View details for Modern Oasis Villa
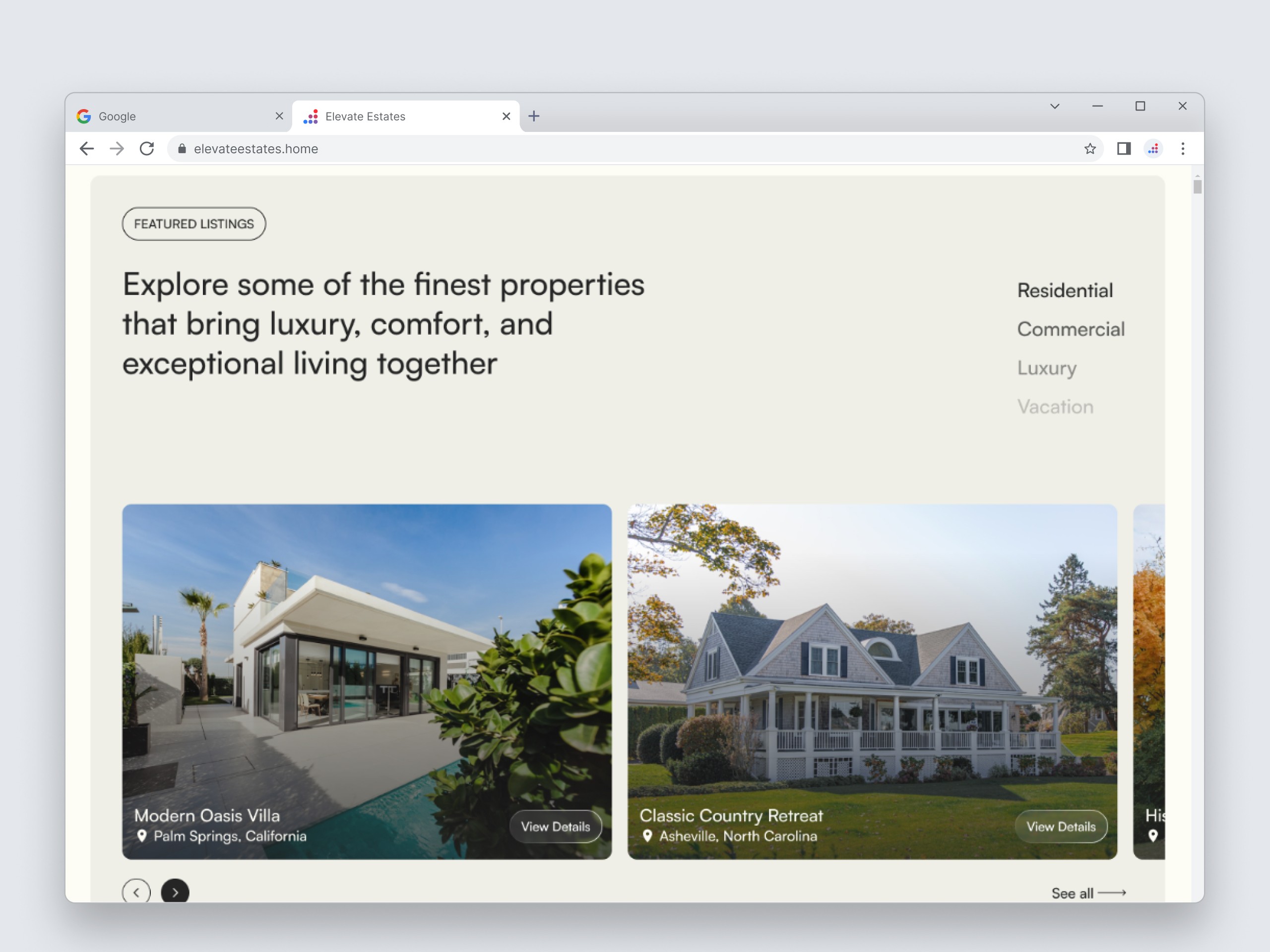This screenshot has height=952, width=1270. point(555,827)
